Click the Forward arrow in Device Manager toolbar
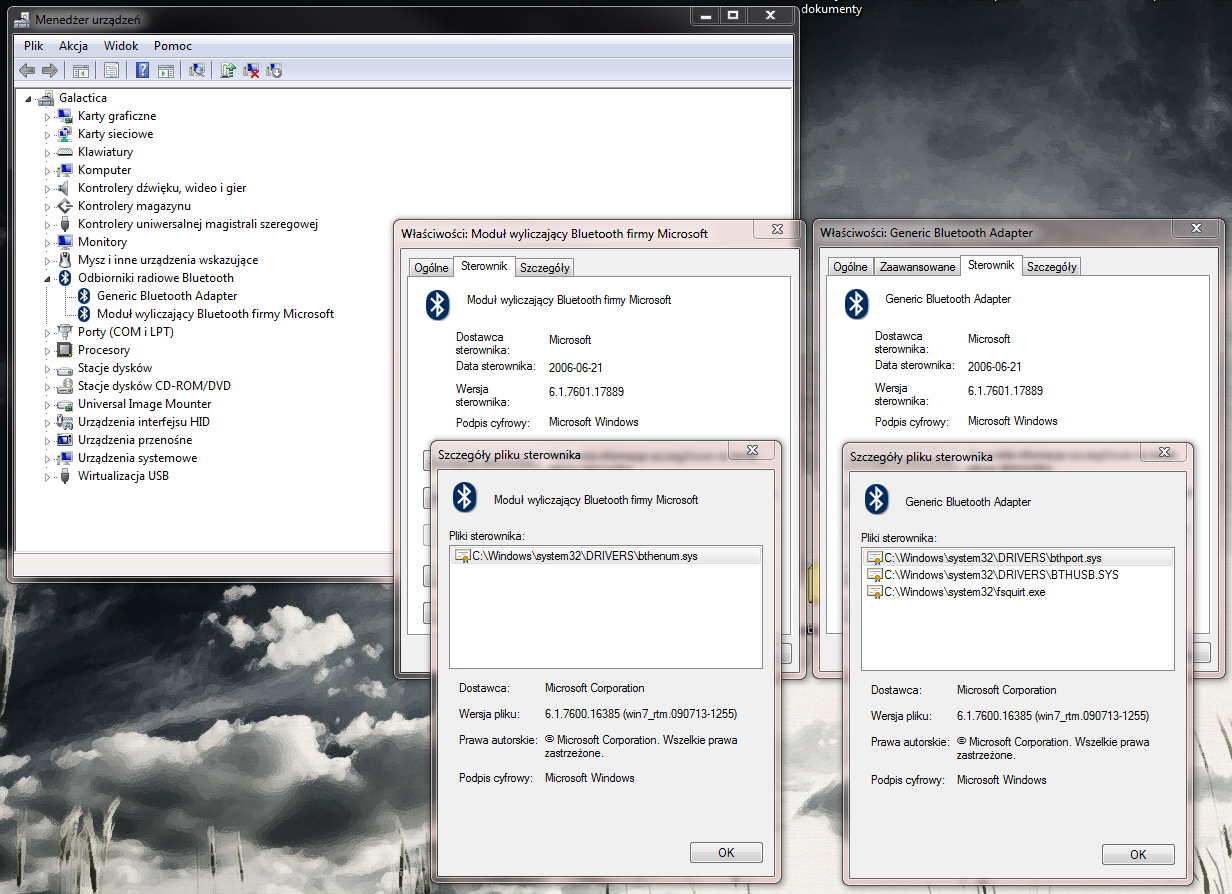 [49, 70]
